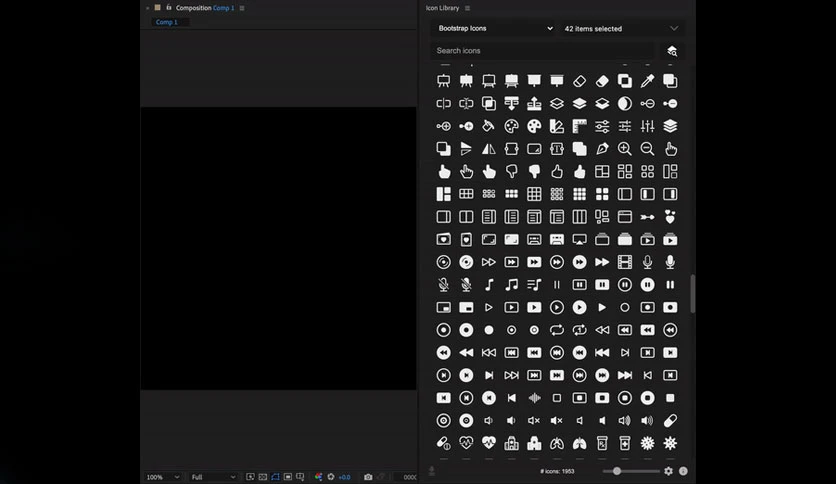Select the swatchbook color fan icon
Viewport: 836px width, 484px height.
click(x=557, y=126)
